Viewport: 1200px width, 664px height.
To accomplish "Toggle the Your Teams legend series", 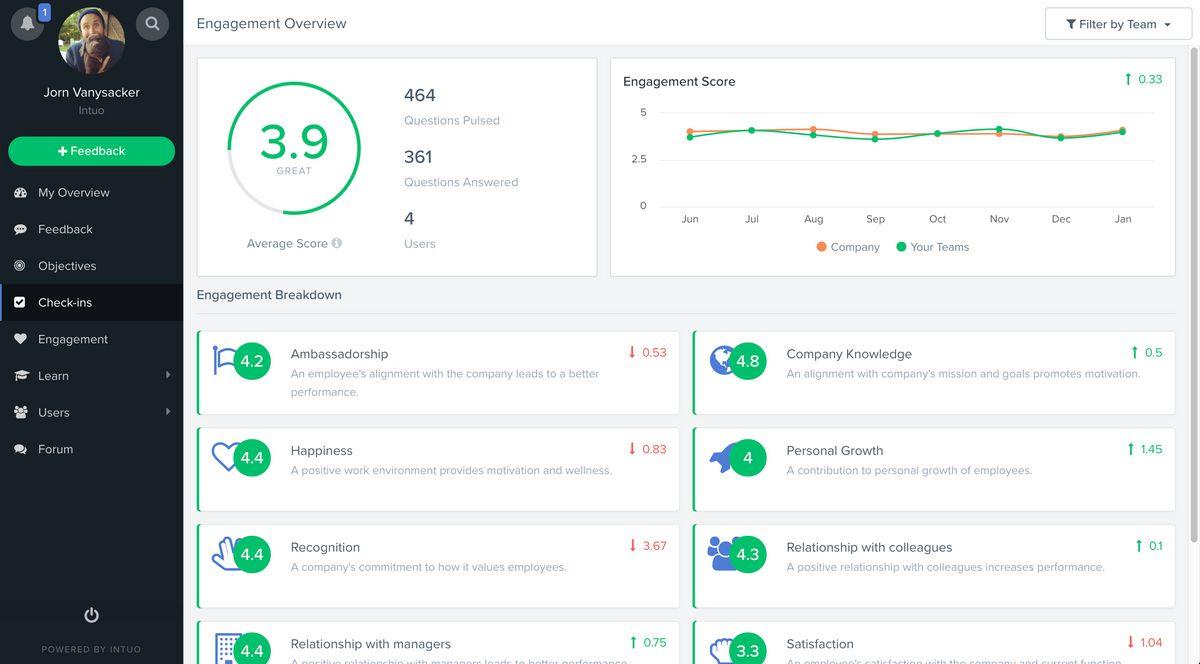I will coord(933,247).
